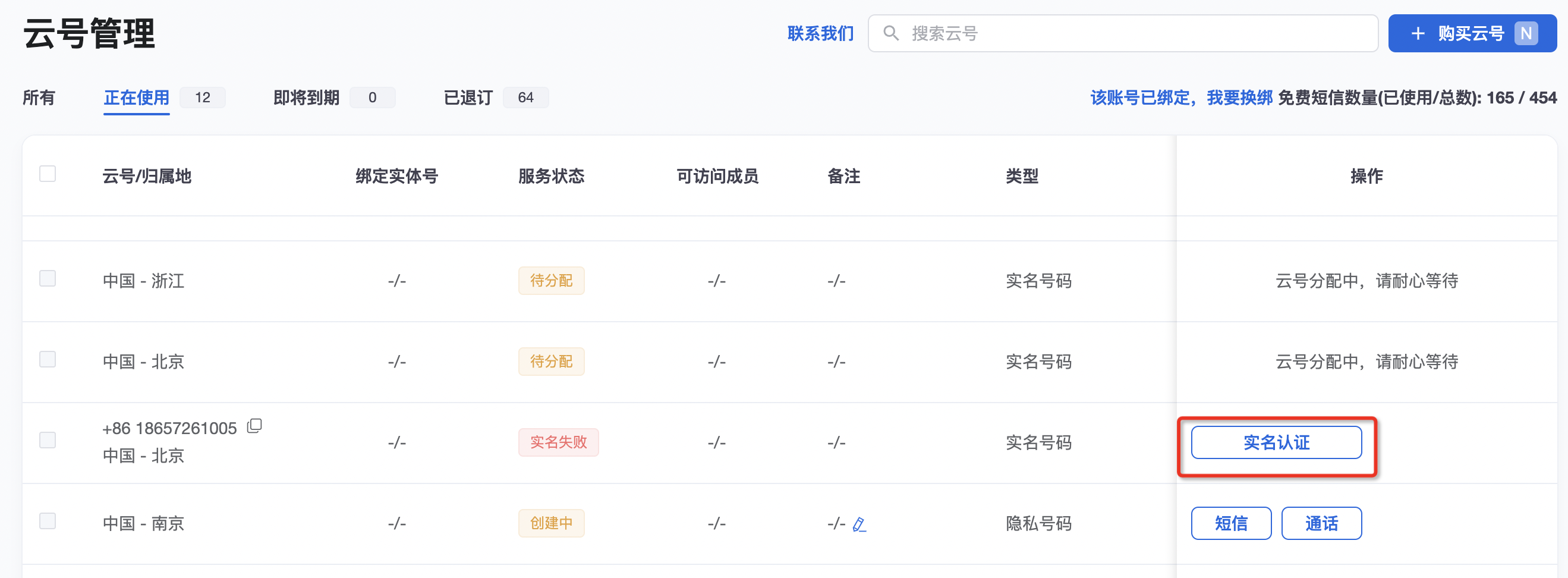The image size is (1568, 578).
Task: Click the copy icon next to +86 18657261005
Action: coord(254,426)
